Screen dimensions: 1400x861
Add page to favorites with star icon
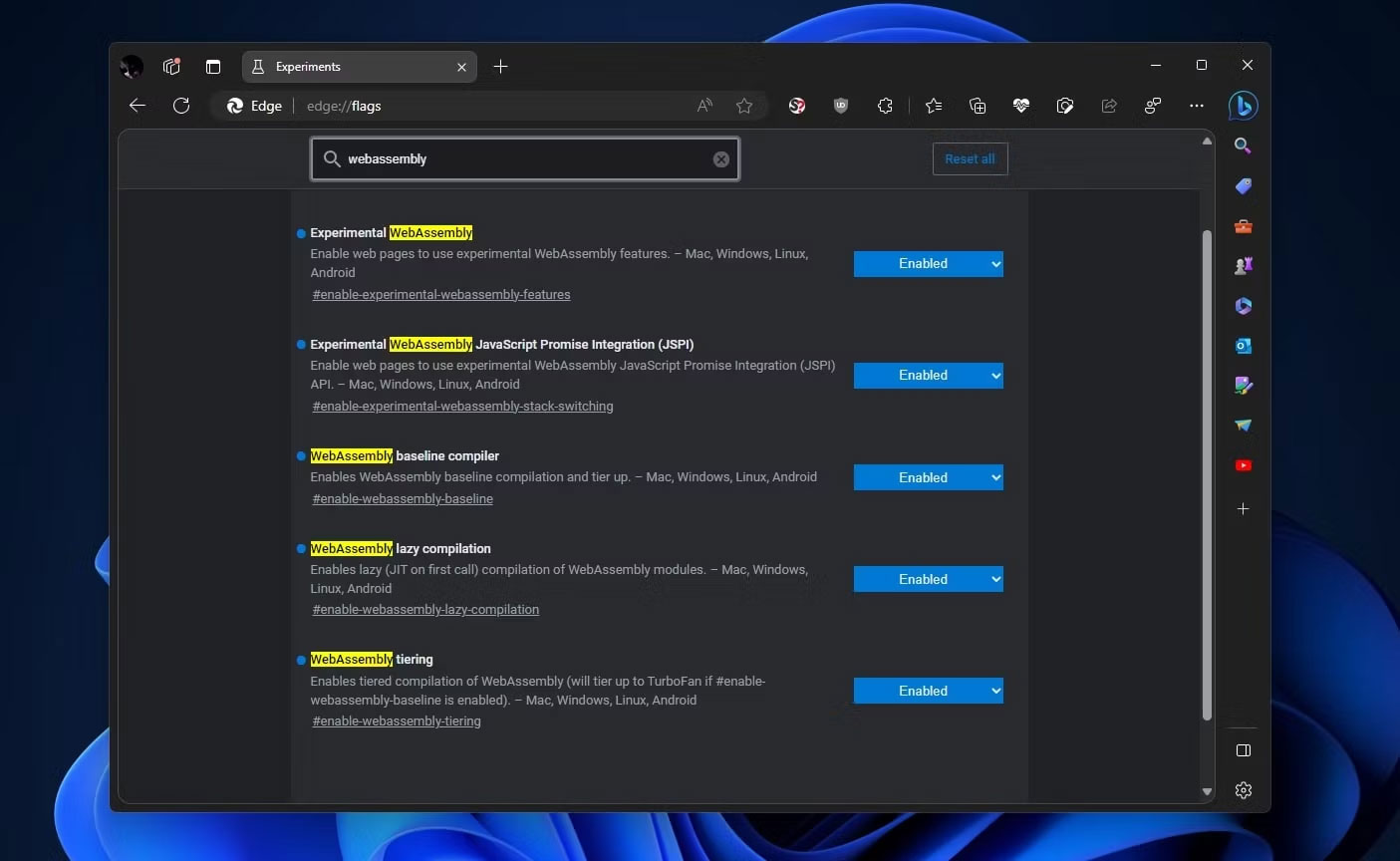click(744, 106)
